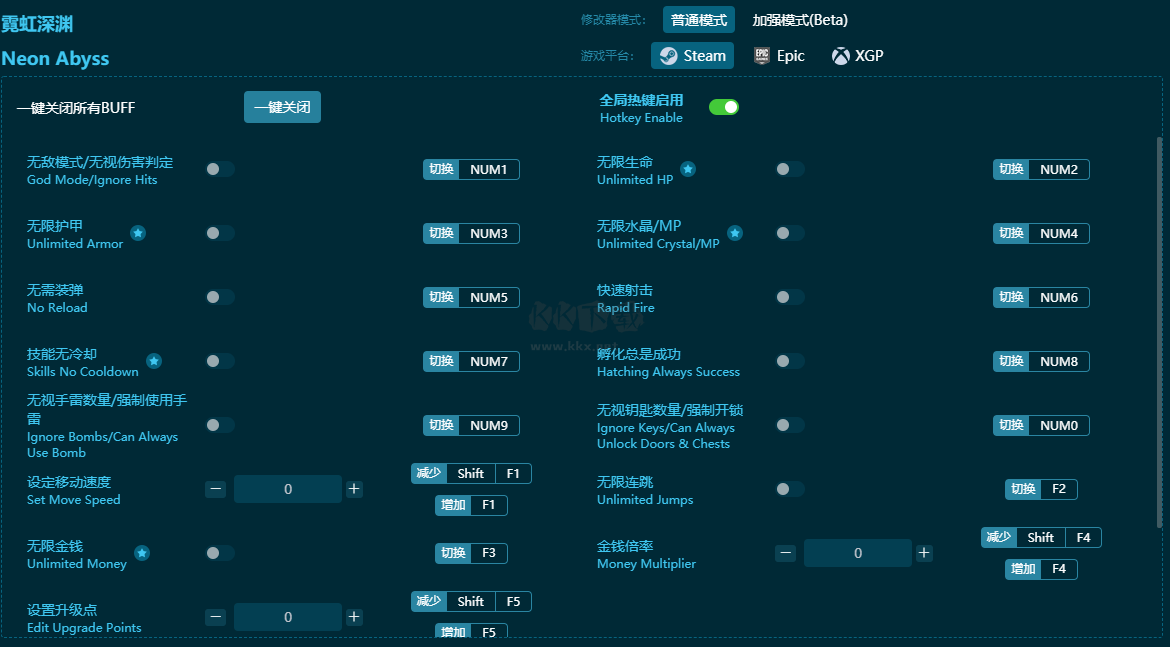Viewport: 1170px width, 647px height.
Task: Enable Skills No Cooldown toggle
Action: click(220, 361)
